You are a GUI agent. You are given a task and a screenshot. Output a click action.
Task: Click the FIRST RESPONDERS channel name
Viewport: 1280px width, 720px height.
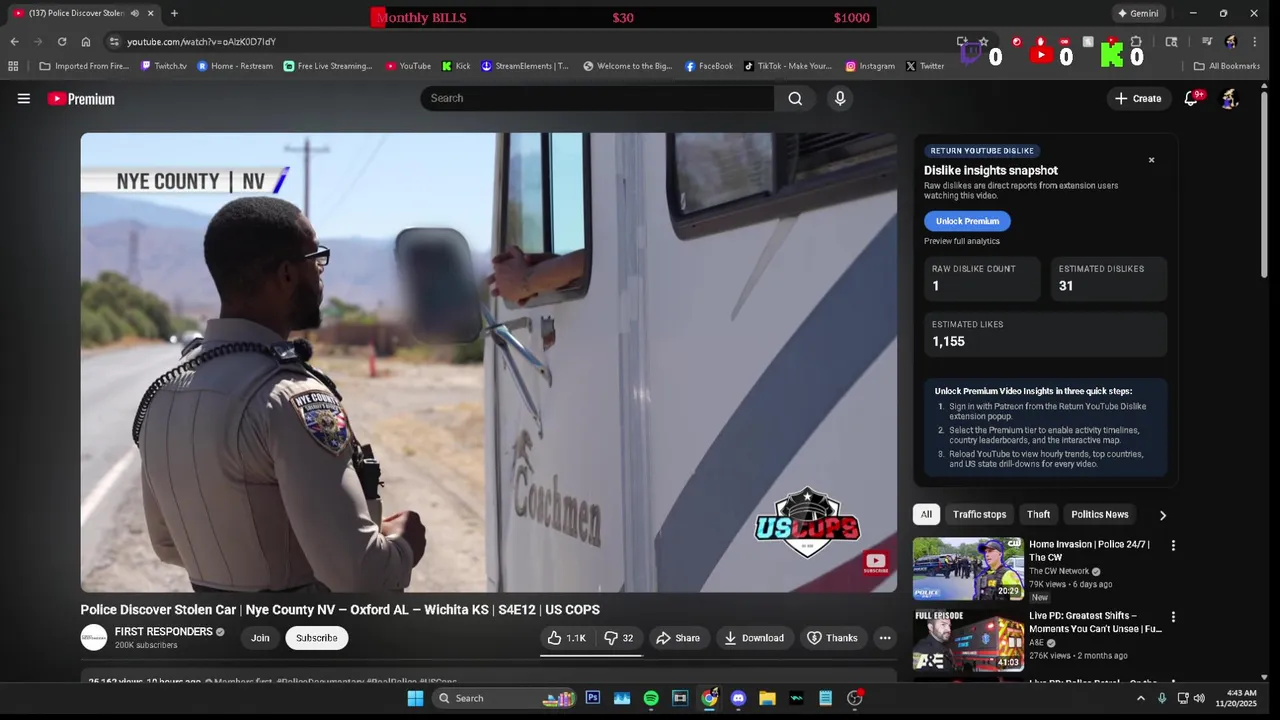[164, 632]
